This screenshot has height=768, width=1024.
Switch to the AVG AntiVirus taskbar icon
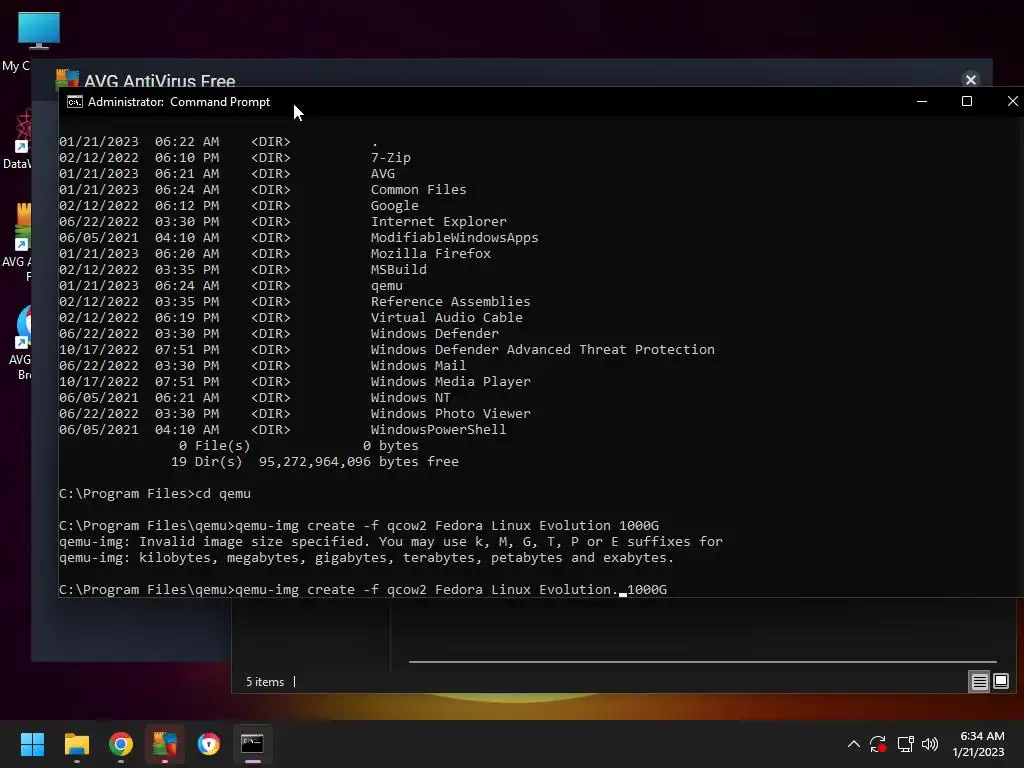(165, 744)
